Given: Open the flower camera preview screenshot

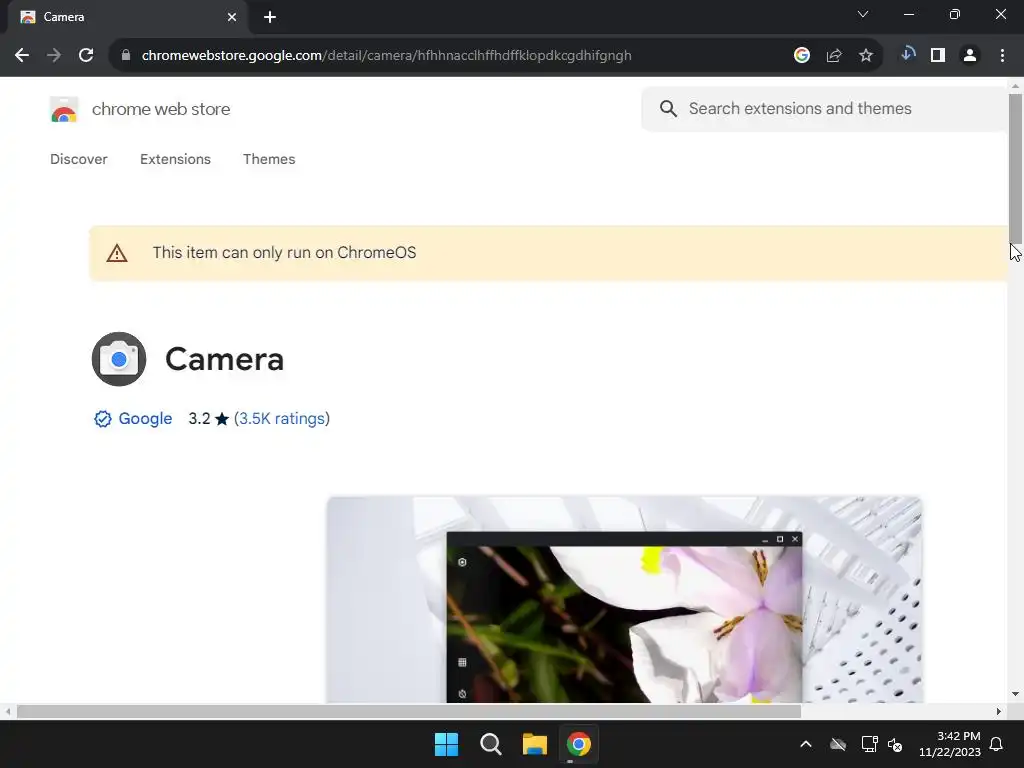Looking at the screenshot, I should tap(624, 600).
